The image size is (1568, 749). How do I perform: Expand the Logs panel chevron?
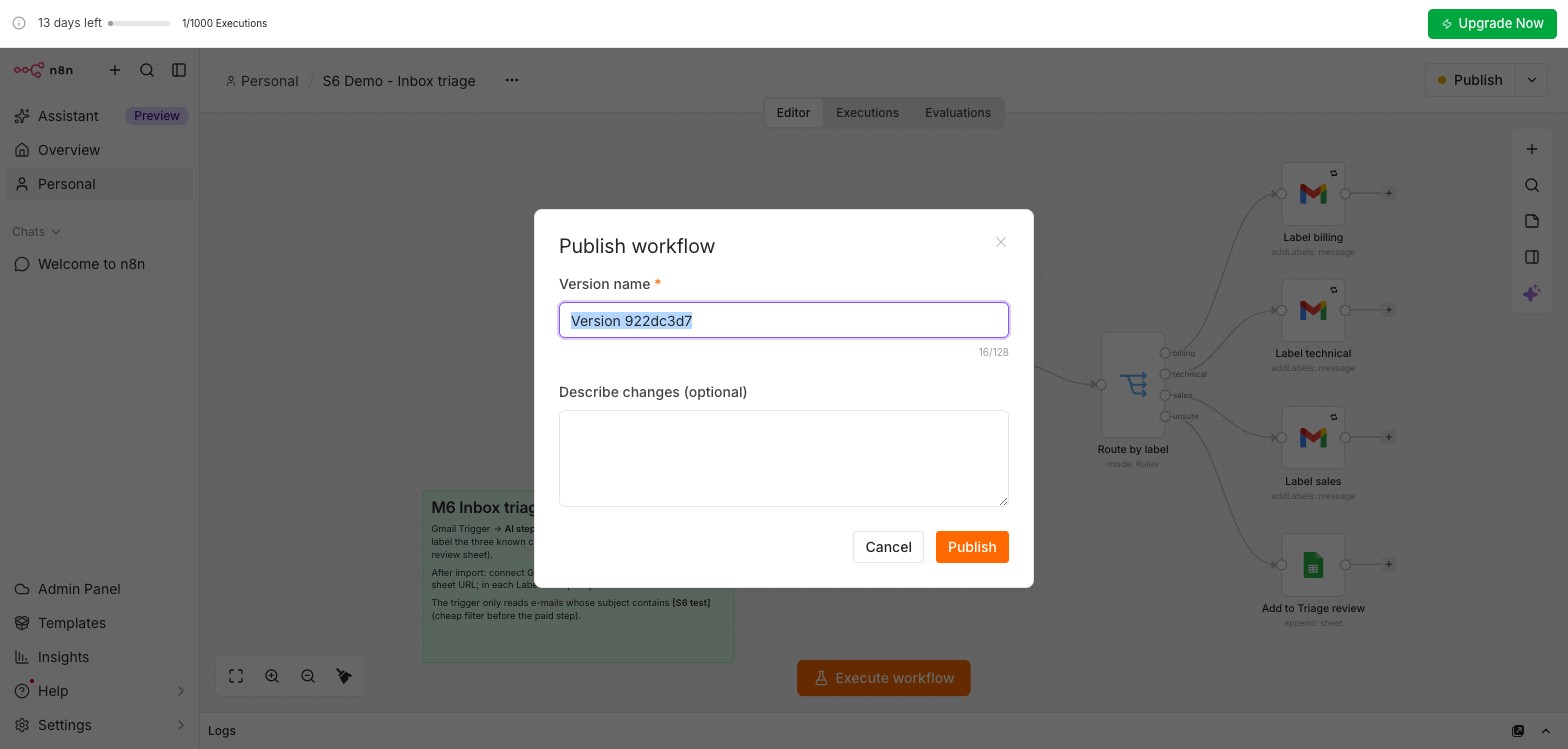click(x=1546, y=731)
